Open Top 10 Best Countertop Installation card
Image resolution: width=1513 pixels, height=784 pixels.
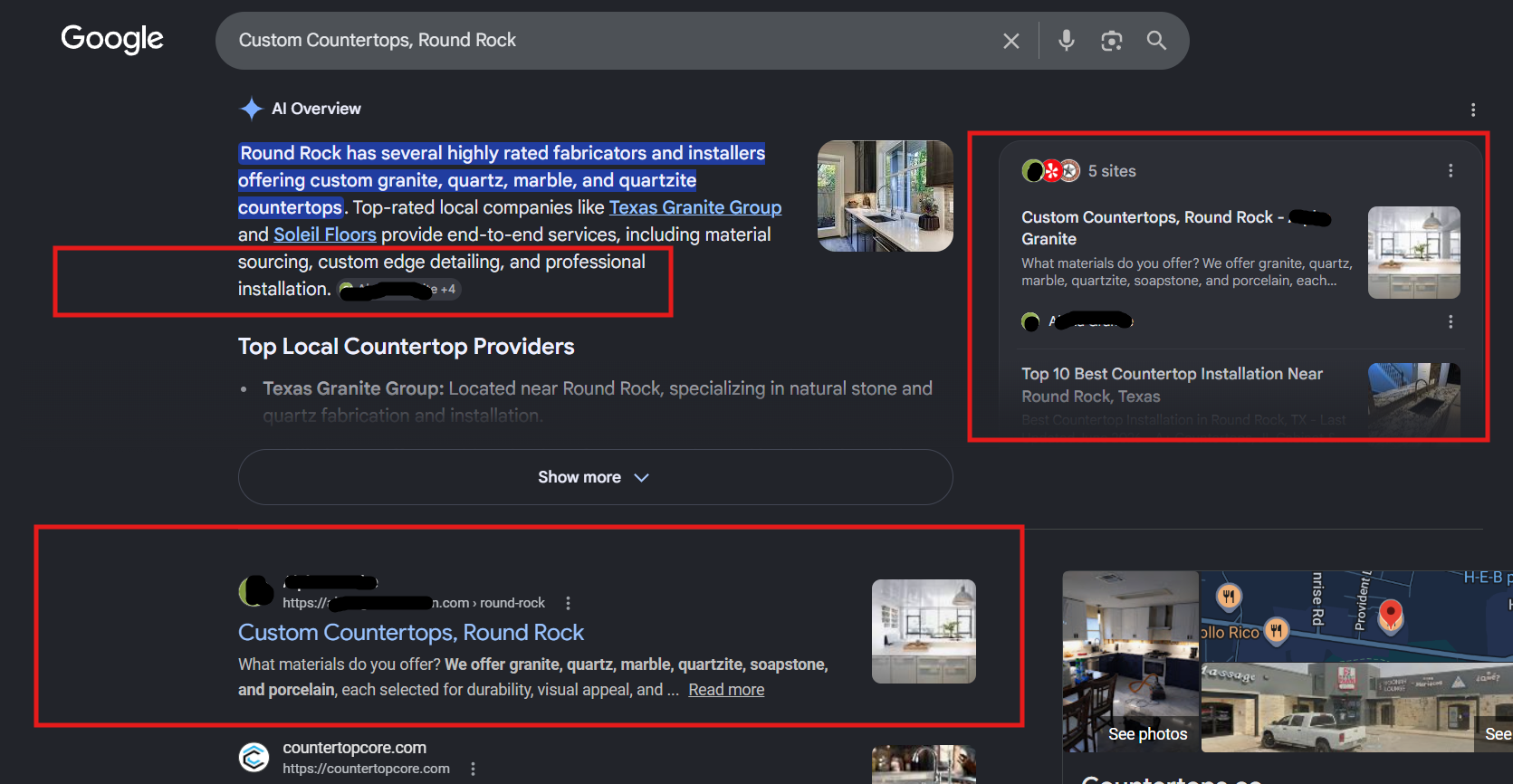[1173, 385]
